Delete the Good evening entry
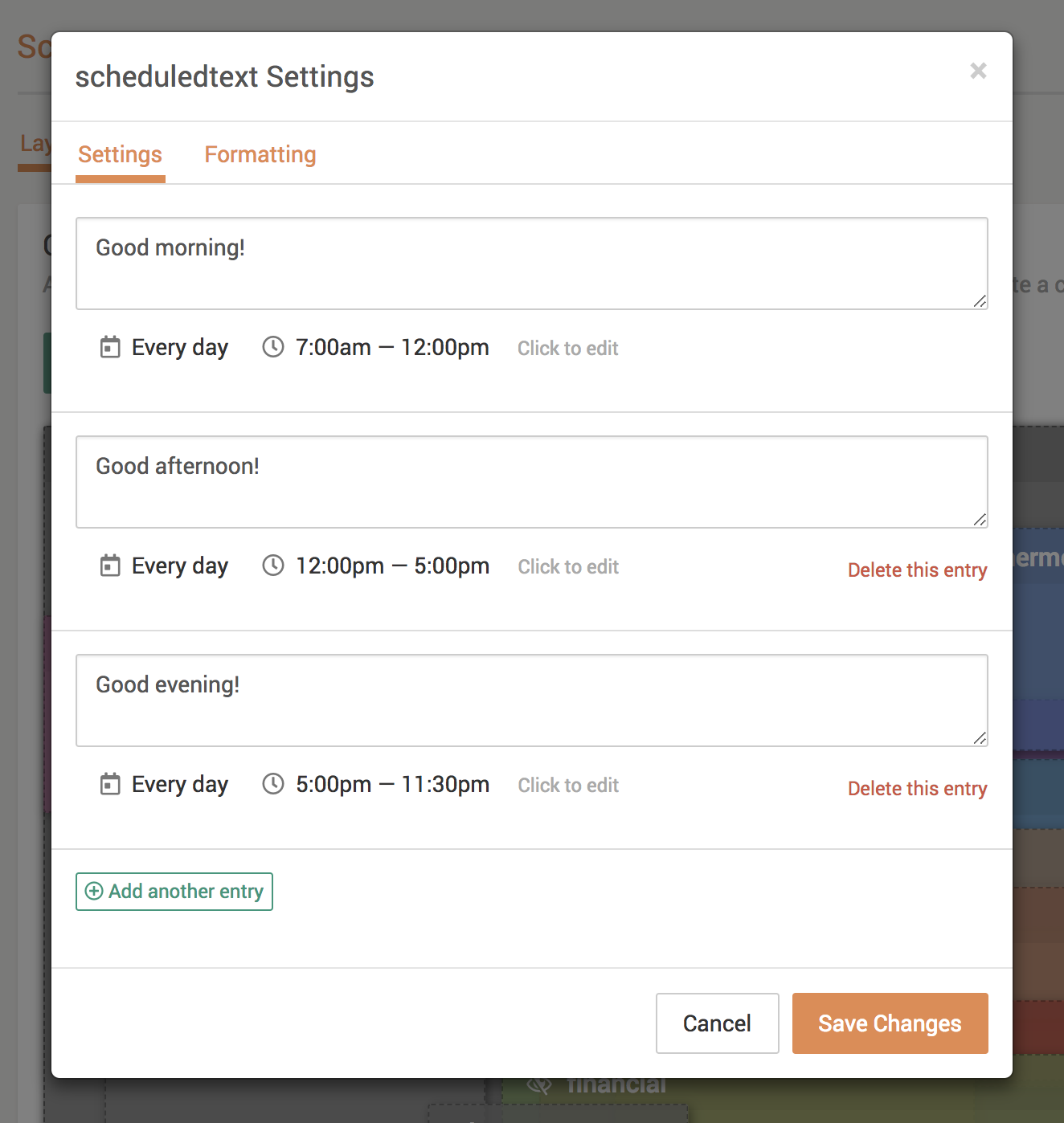The height and width of the screenshot is (1123, 1064). 917,788
